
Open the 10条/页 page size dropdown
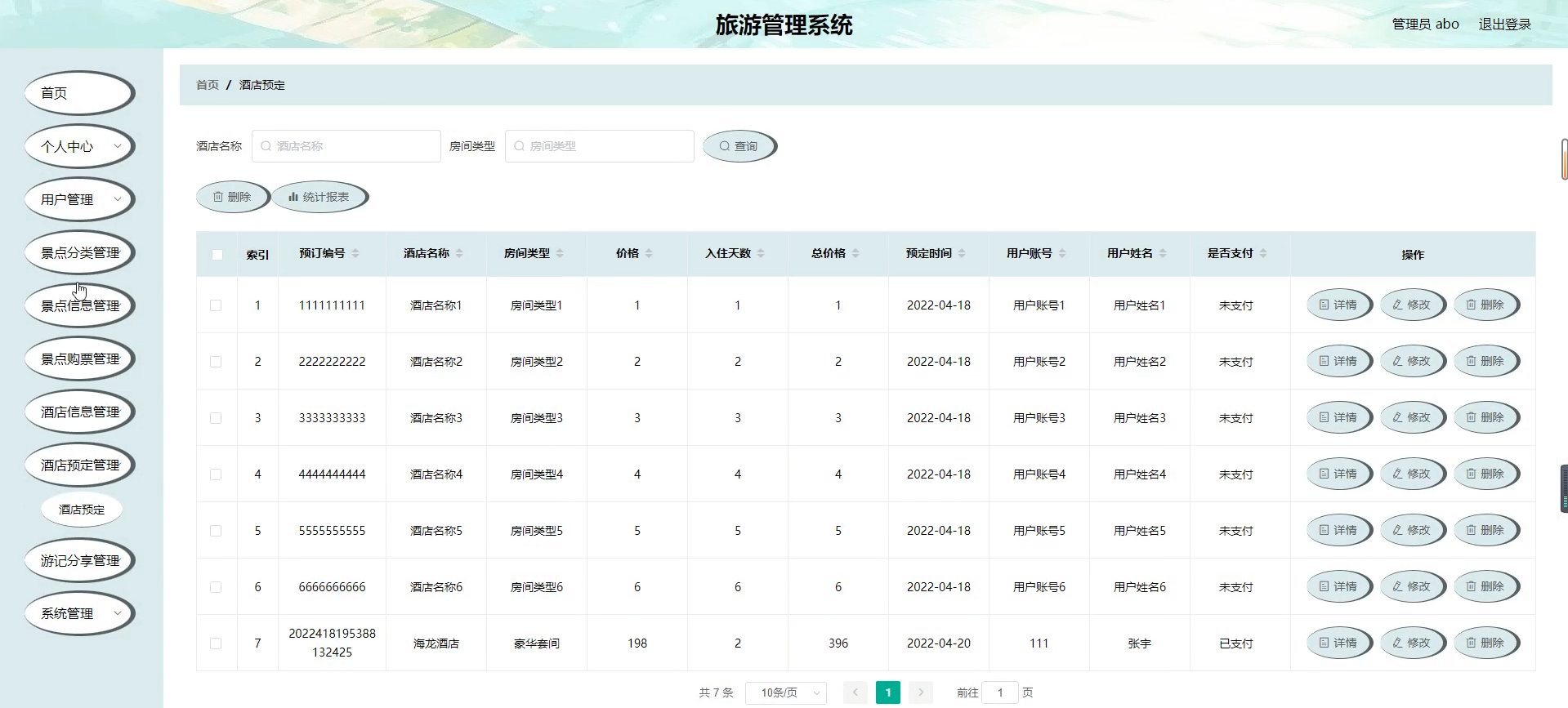point(786,692)
